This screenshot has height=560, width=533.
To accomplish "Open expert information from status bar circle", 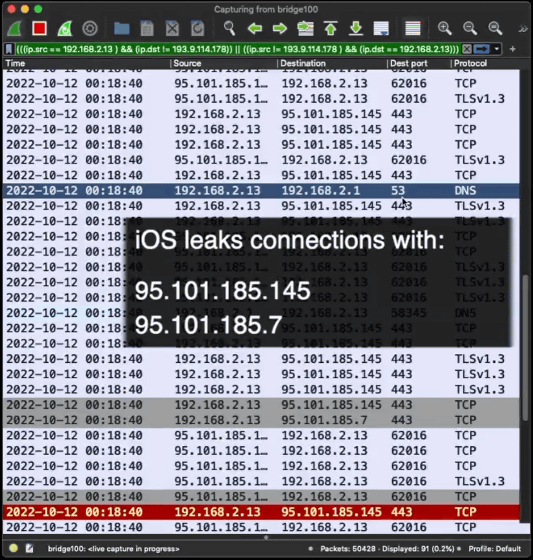I will point(14,549).
